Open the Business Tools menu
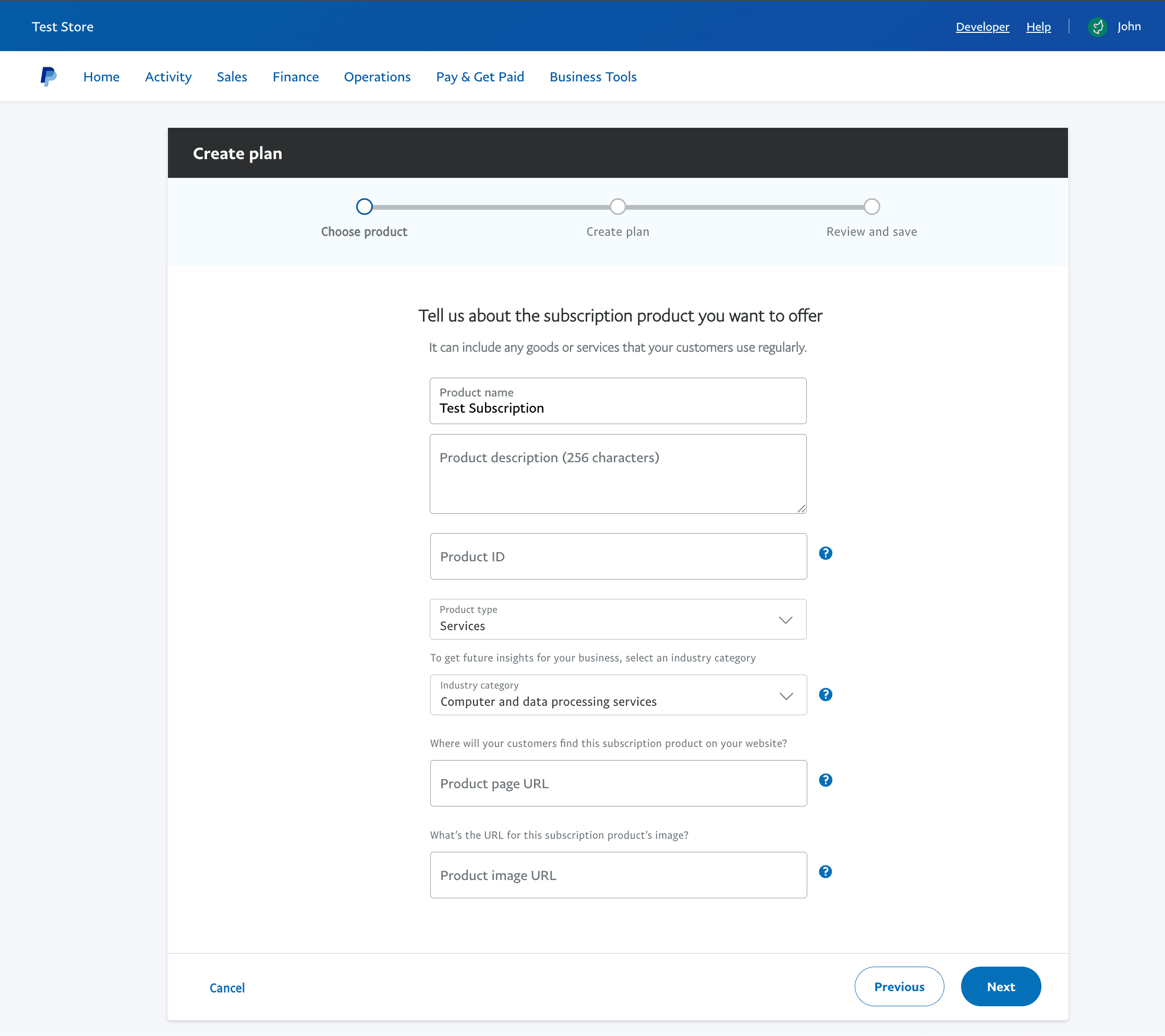This screenshot has height=1036, width=1165. tap(593, 77)
